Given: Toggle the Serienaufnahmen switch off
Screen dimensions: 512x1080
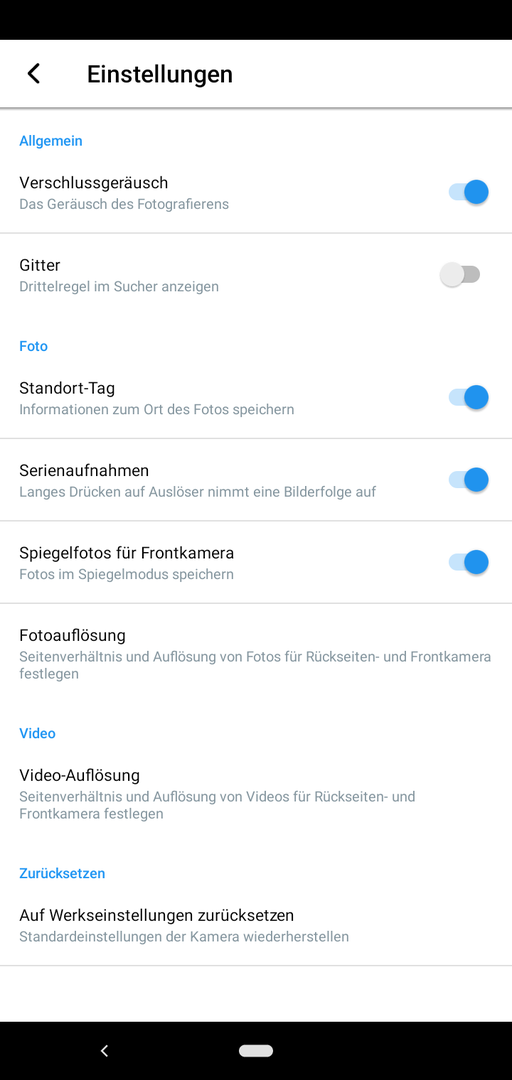Looking at the screenshot, I should click(x=468, y=480).
